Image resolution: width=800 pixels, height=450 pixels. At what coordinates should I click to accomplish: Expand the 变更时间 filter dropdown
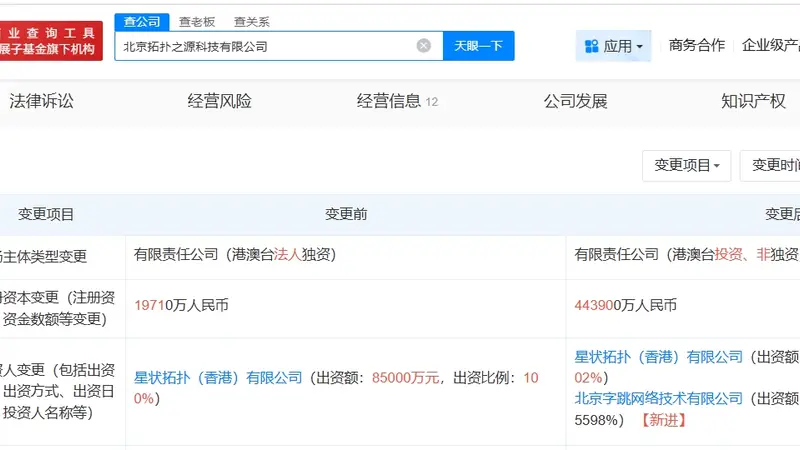click(x=770, y=165)
